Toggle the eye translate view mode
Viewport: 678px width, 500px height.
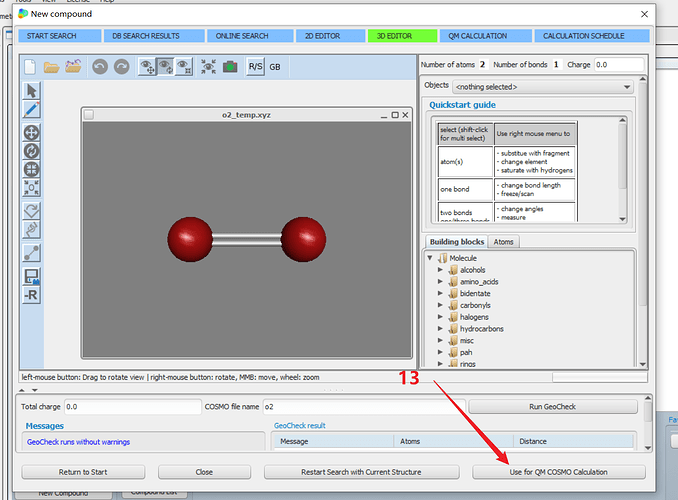147,67
